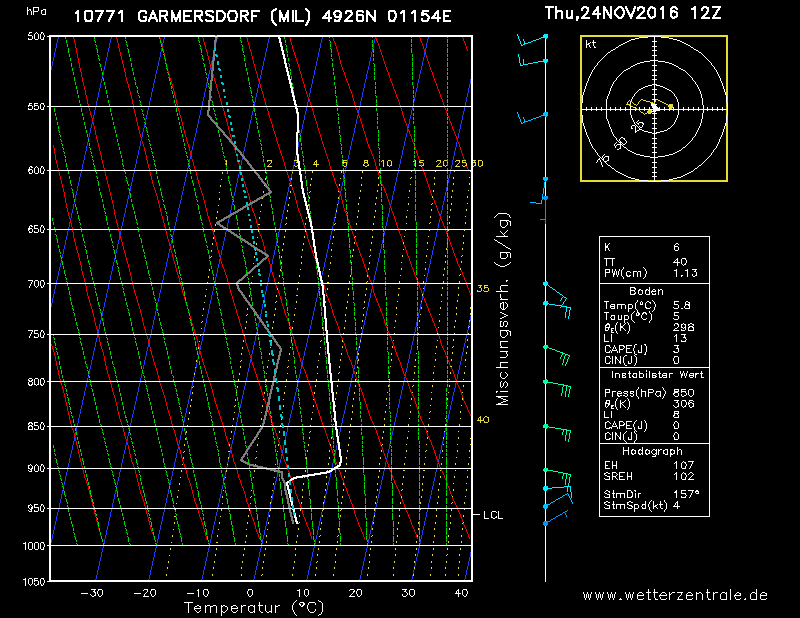Screen dimensions: 800x618
Task: Click the 'Hodograph' section header in table
Action: 654,451
